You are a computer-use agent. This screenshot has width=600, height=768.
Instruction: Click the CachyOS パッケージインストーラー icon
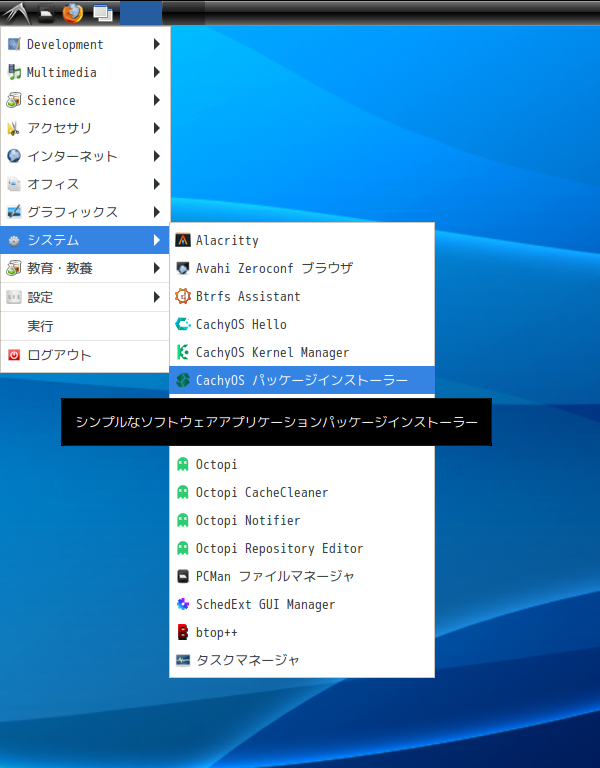(183, 380)
